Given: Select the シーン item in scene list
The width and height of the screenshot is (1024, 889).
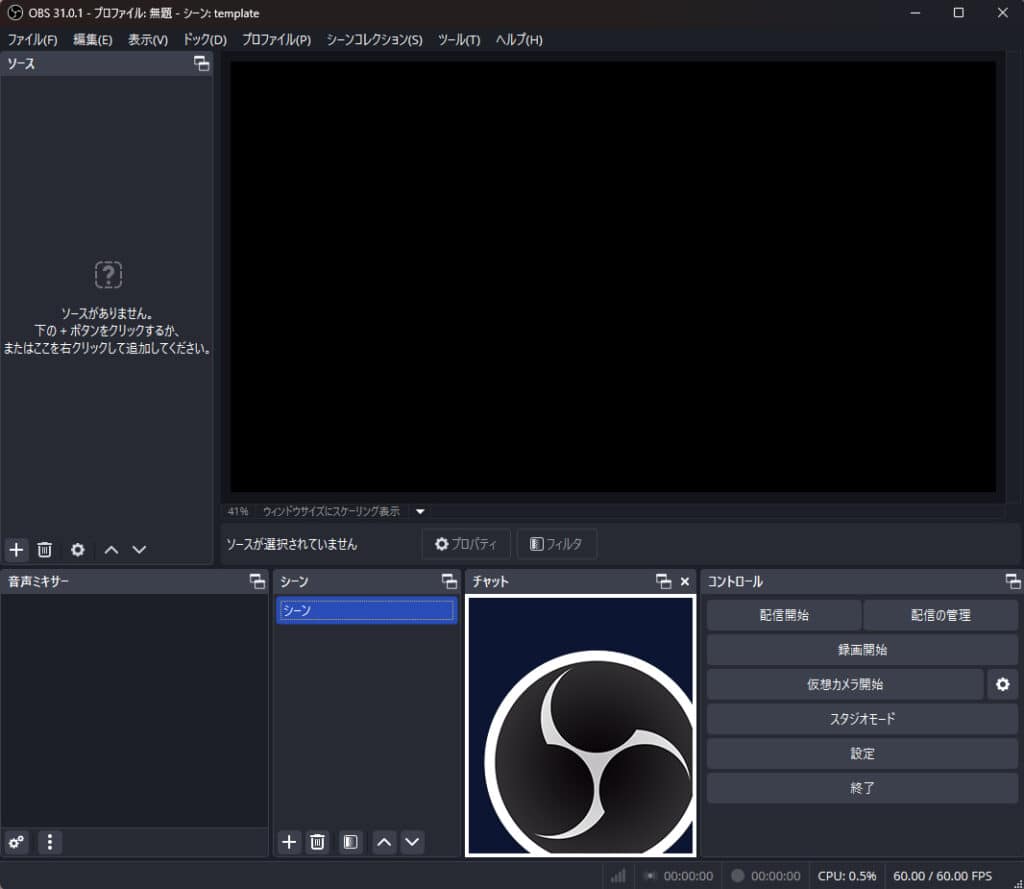Looking at the screenshot, I should click(366, 611).
